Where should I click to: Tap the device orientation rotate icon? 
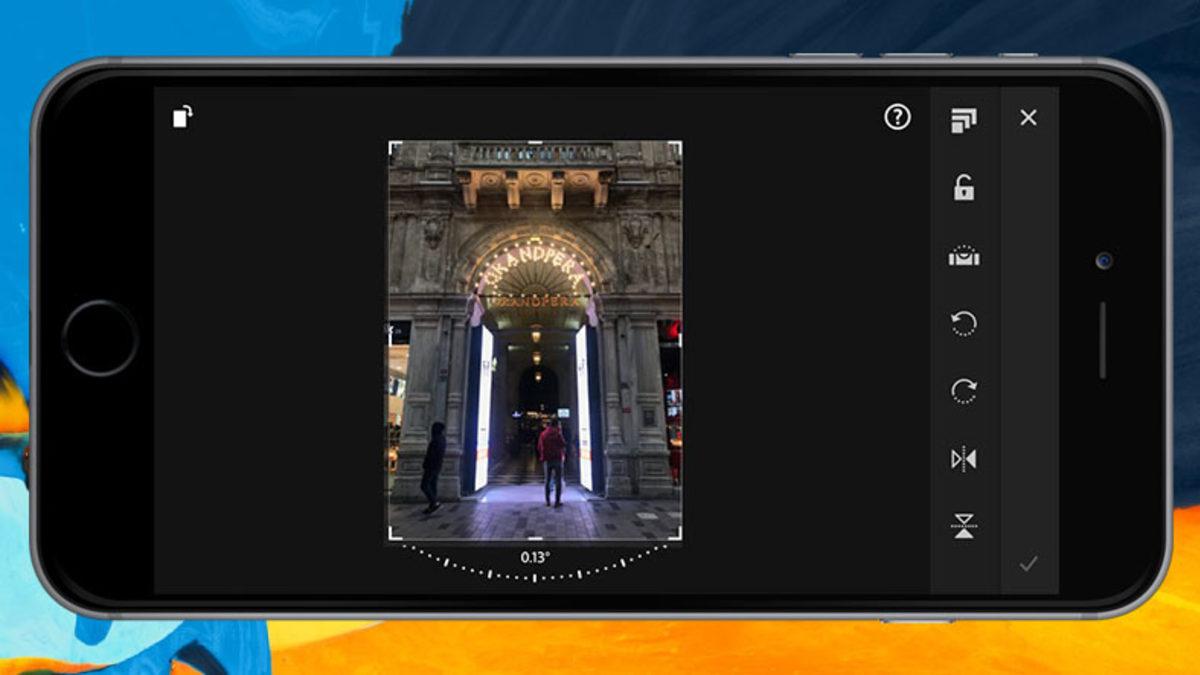(182, 117)
